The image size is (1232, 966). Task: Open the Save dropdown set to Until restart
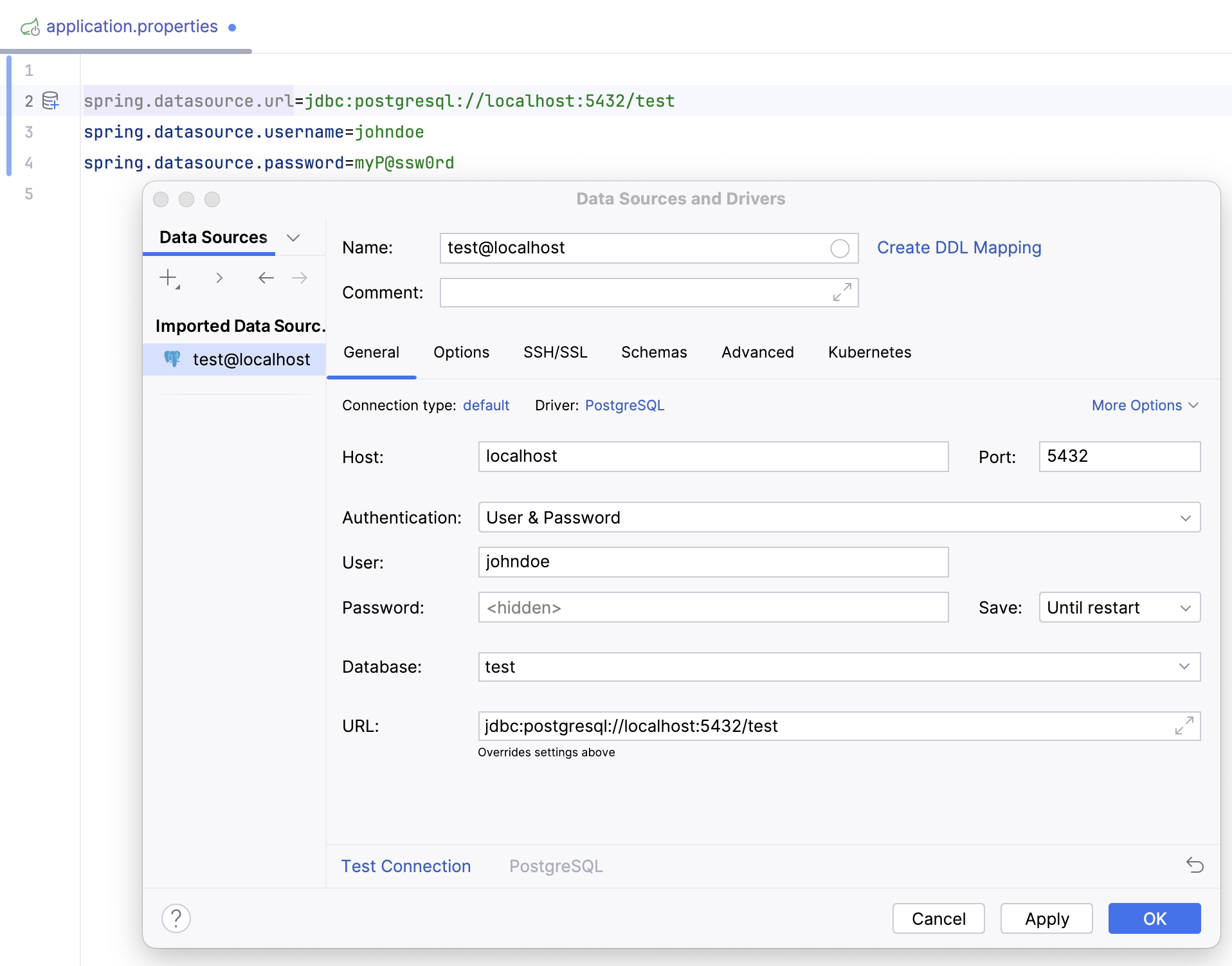tap(1185, 607)
